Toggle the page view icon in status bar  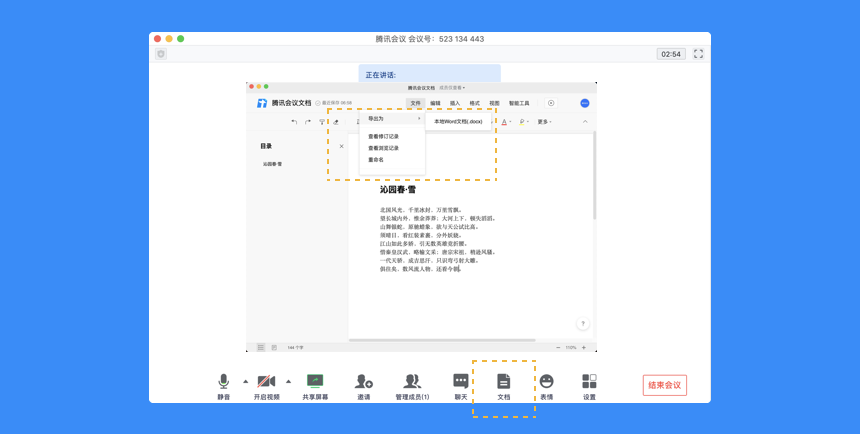point(274,347)
